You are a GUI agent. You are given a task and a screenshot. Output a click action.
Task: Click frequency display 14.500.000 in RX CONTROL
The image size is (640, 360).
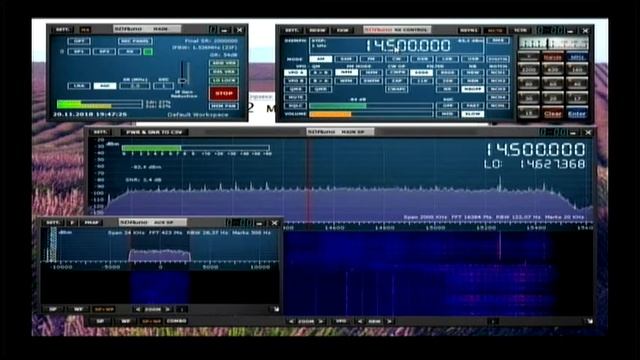pos(407,46)
